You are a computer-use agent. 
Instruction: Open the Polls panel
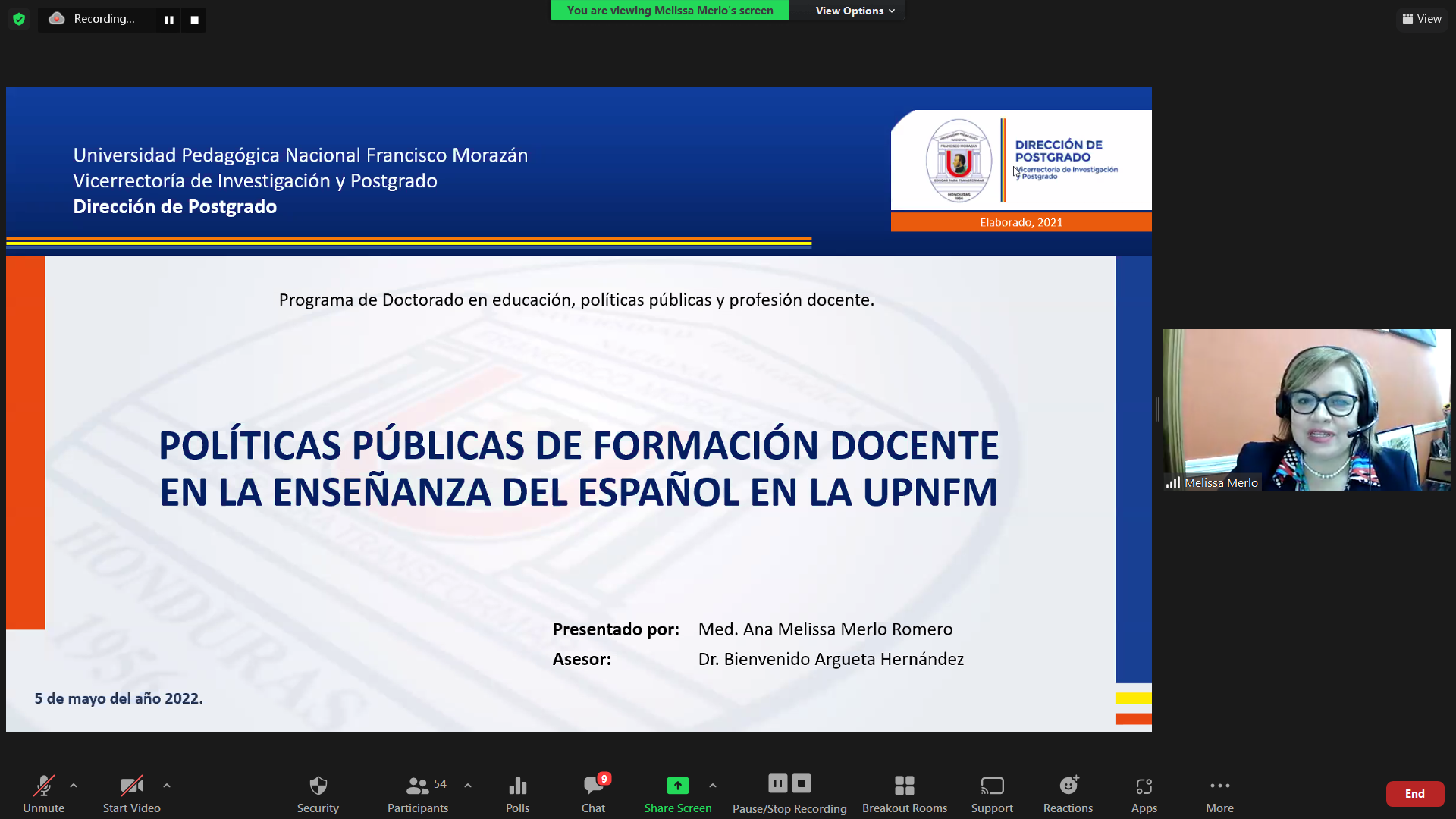[517, 793]
